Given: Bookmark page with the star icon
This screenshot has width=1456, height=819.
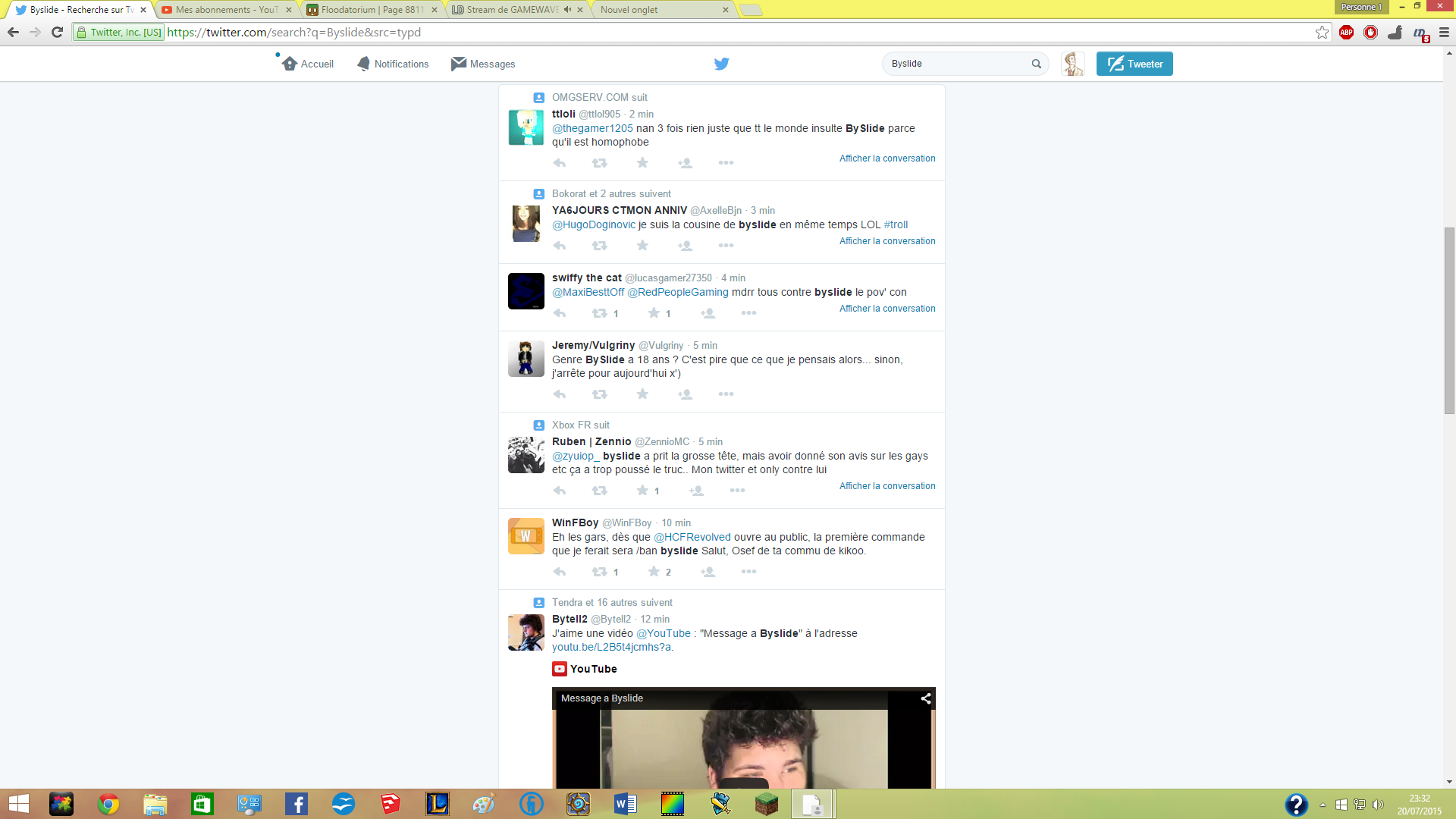Looking at the screenshot, I should pyautogui.click(x=1322, y=32).
